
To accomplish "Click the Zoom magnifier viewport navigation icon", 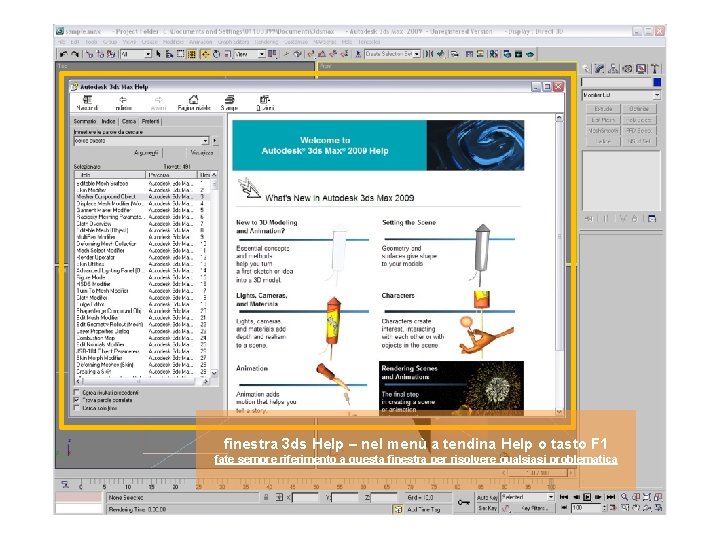I will tap(624, 497).
